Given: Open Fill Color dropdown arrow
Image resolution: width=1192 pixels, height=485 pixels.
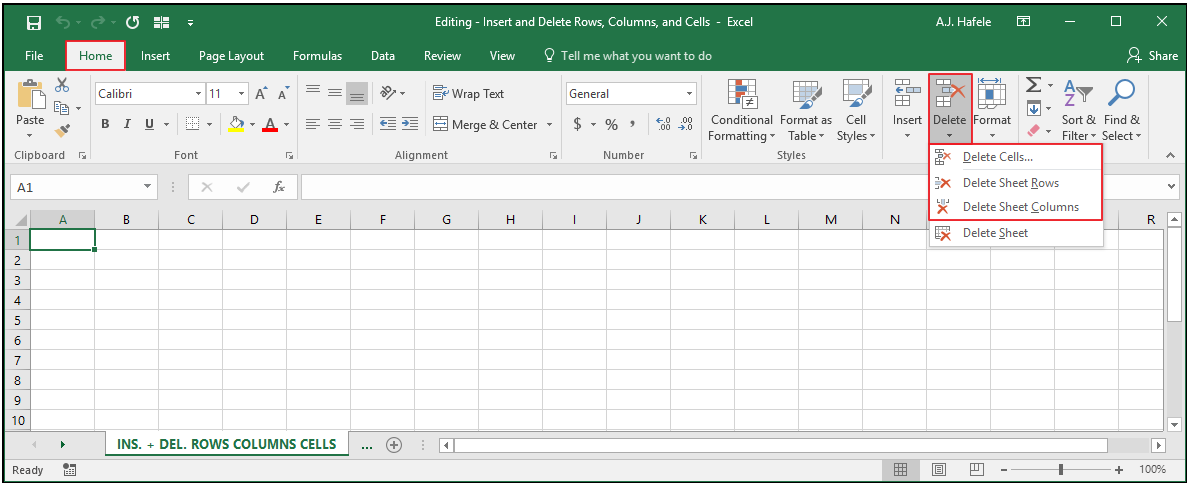Looking at the screenshot, I should 252,124.
